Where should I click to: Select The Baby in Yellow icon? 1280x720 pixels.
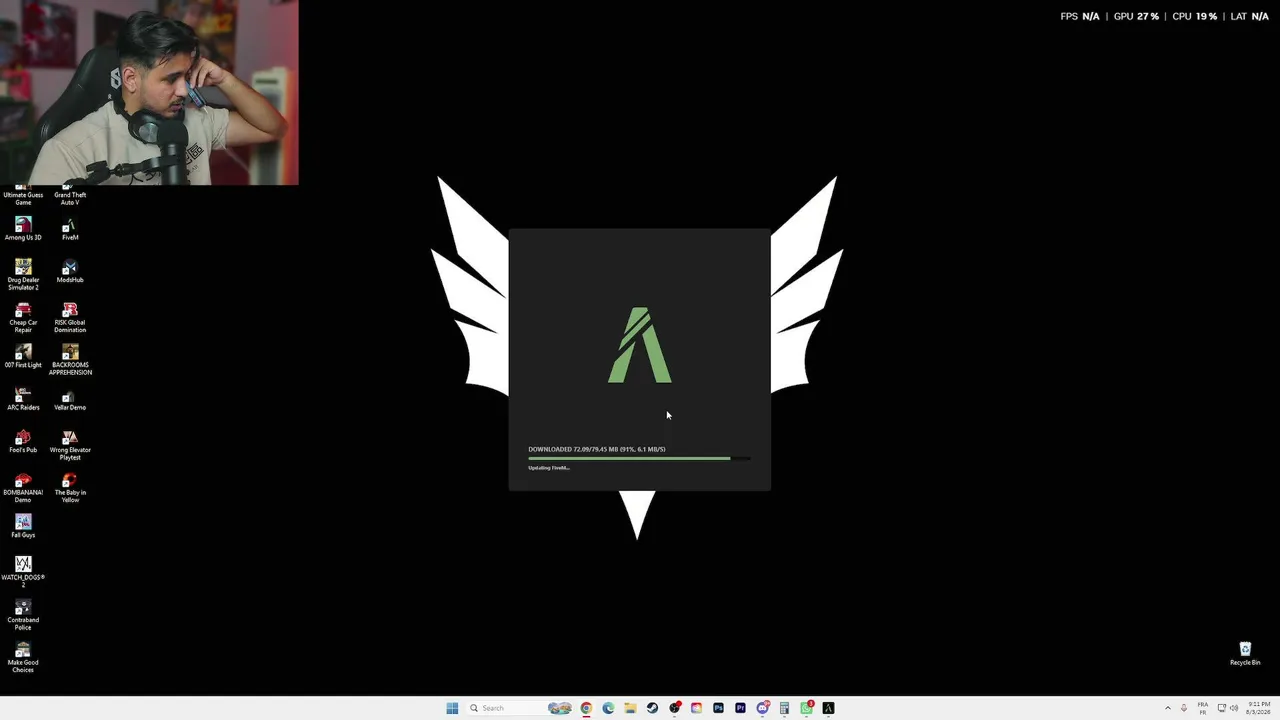pyautogui.click(x=70, y=487)
